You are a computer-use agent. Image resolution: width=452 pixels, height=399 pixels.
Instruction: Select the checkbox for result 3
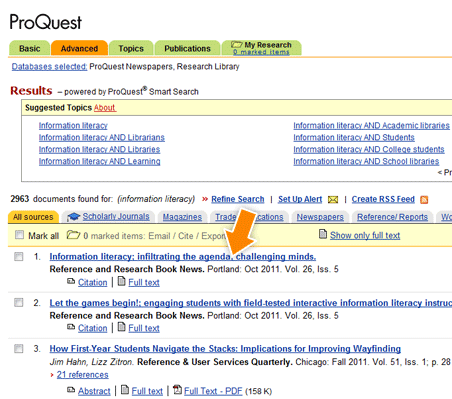pos(19,348)
